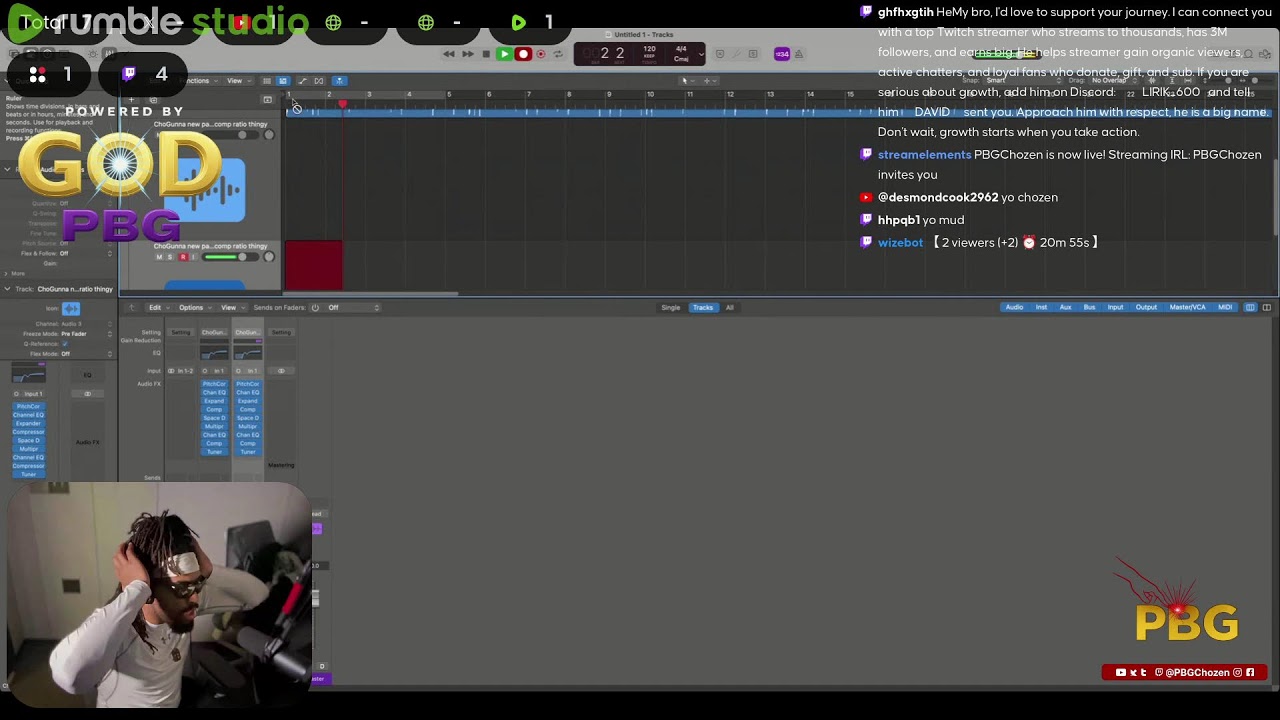The width and height of the screenshot is (1280, 720).
Task: Toggle the Sends on Faders power button
Action: tap(315, 308)
